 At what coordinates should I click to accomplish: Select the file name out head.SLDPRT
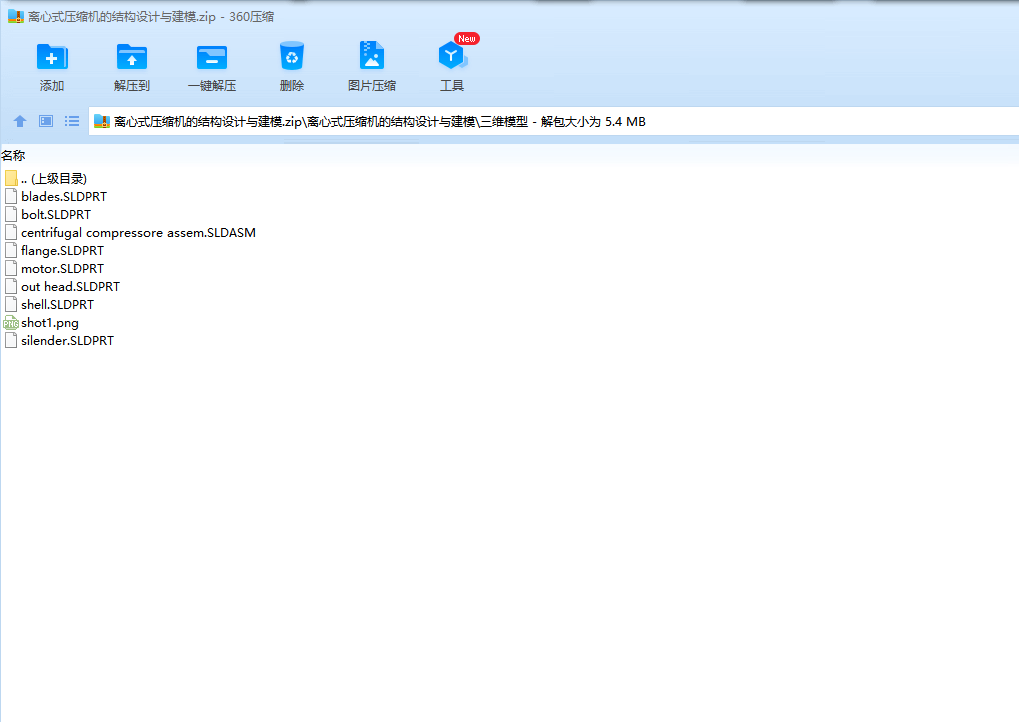pos(70,287)
